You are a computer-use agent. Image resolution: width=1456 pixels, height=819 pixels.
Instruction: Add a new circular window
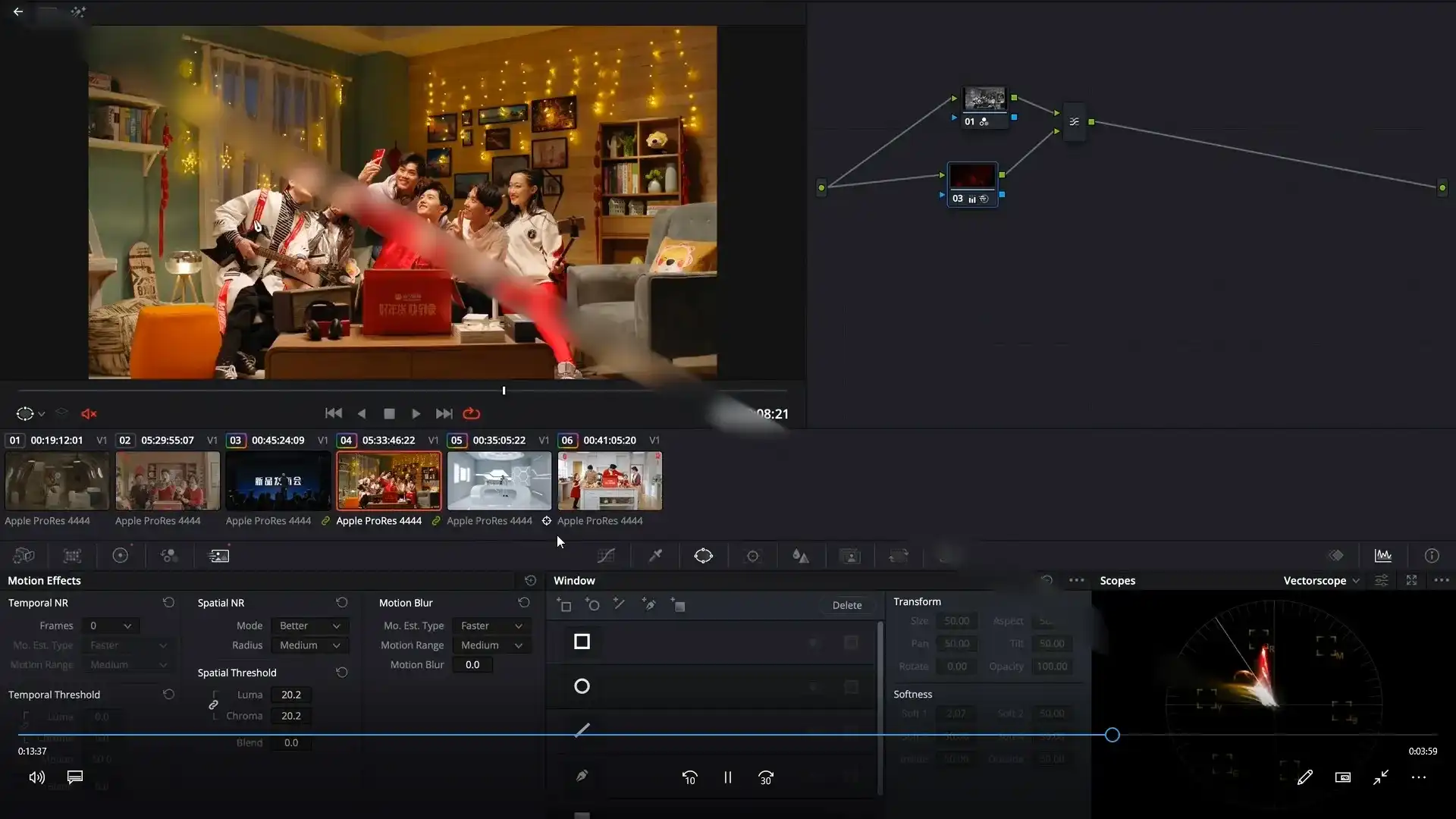point(592,605)
